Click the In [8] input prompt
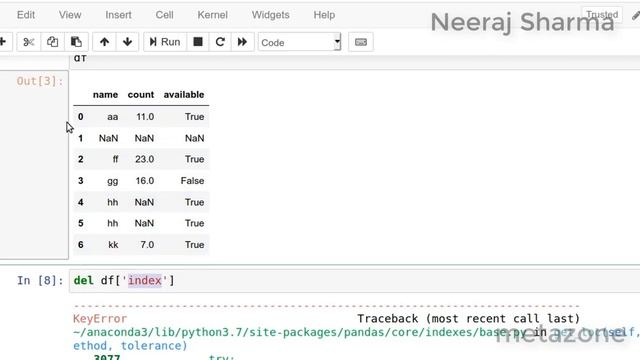This screenshot has width=640, height=360. [40, 281]
